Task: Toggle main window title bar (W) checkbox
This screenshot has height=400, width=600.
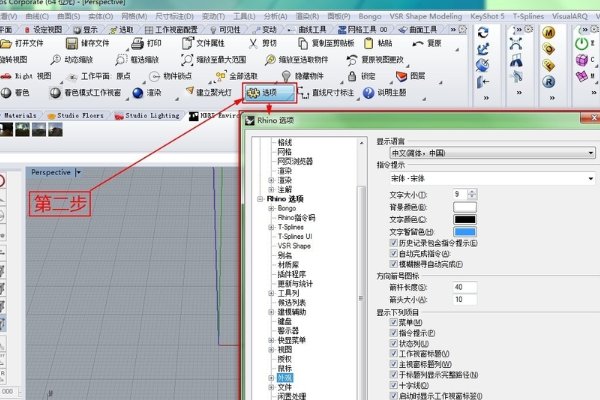Action: pyautogui.click(x=393, y=364)
